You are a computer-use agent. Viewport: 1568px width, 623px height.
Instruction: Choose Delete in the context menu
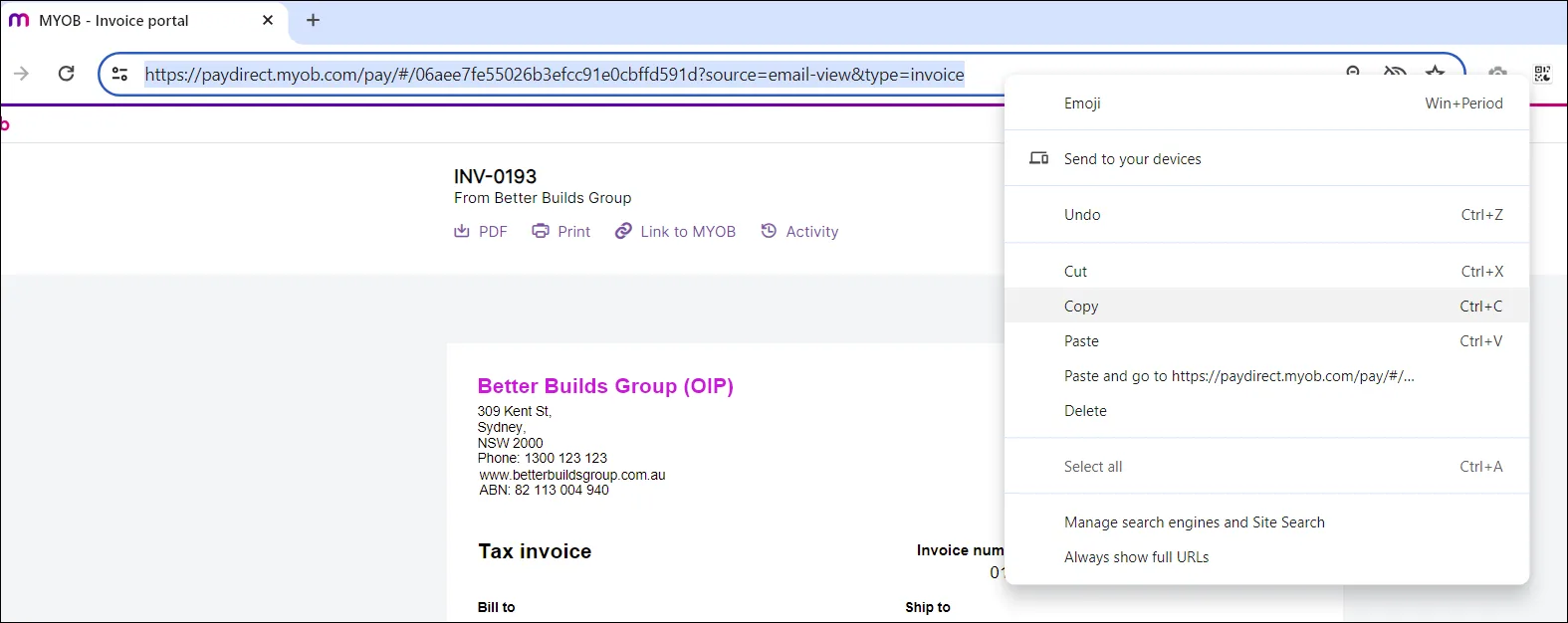coord(1266,411)
